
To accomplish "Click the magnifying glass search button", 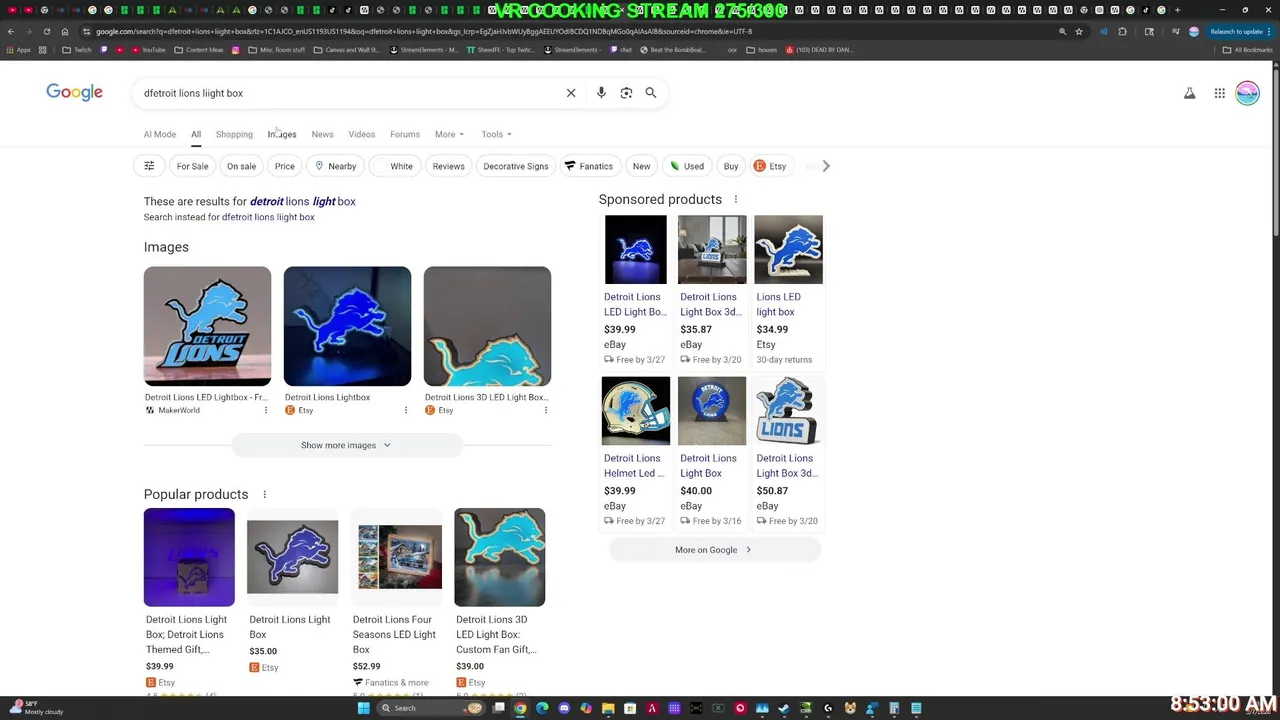I will (651, 93).
